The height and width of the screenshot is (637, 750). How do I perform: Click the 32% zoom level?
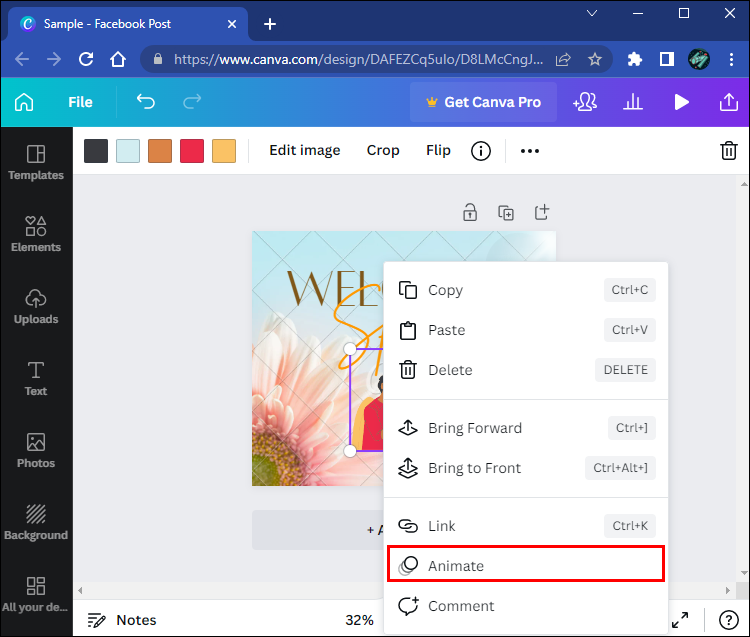tap(359, 620)
